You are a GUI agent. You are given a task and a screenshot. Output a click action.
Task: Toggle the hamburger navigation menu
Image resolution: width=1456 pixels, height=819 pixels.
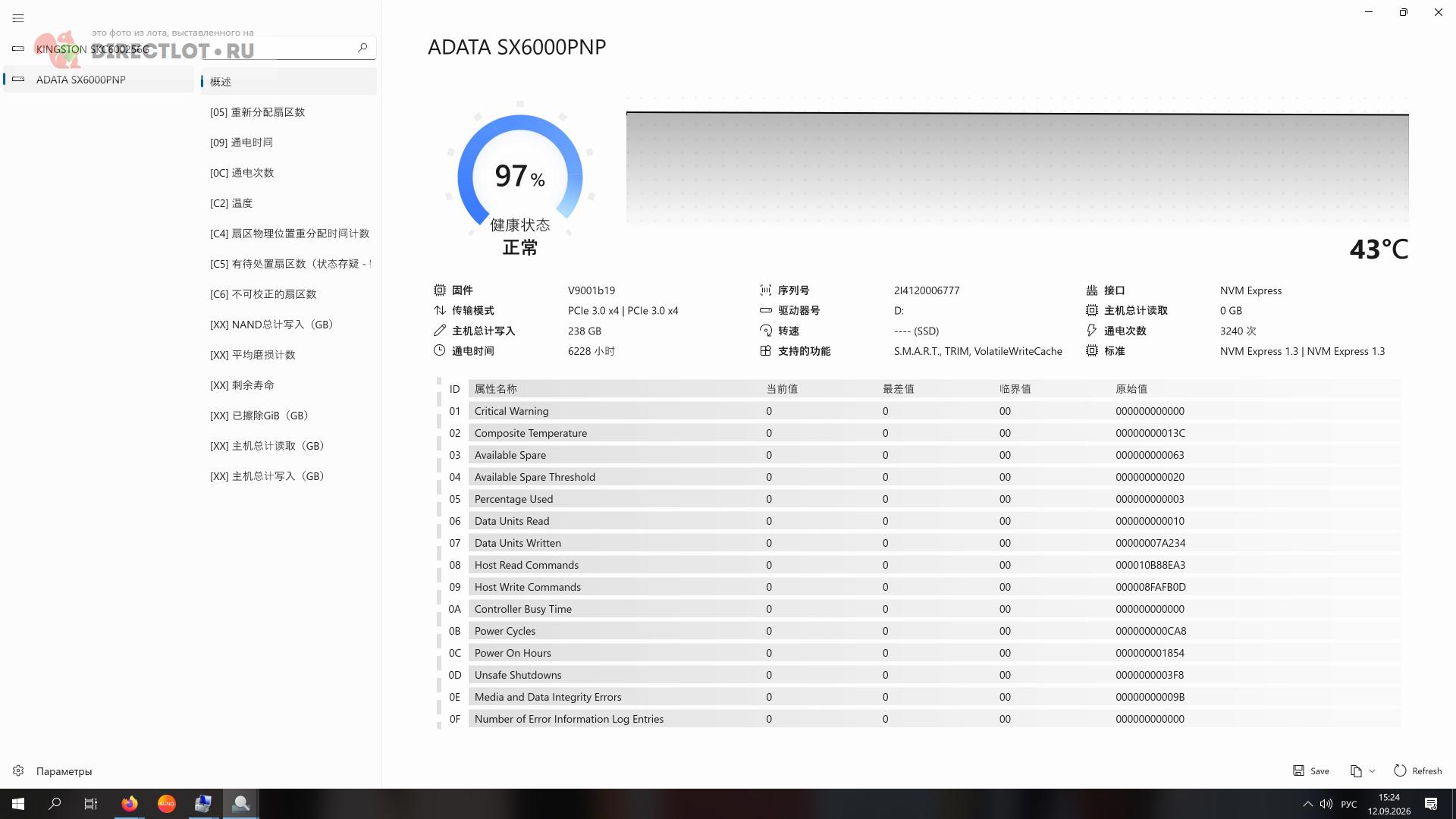click(18, 18)
